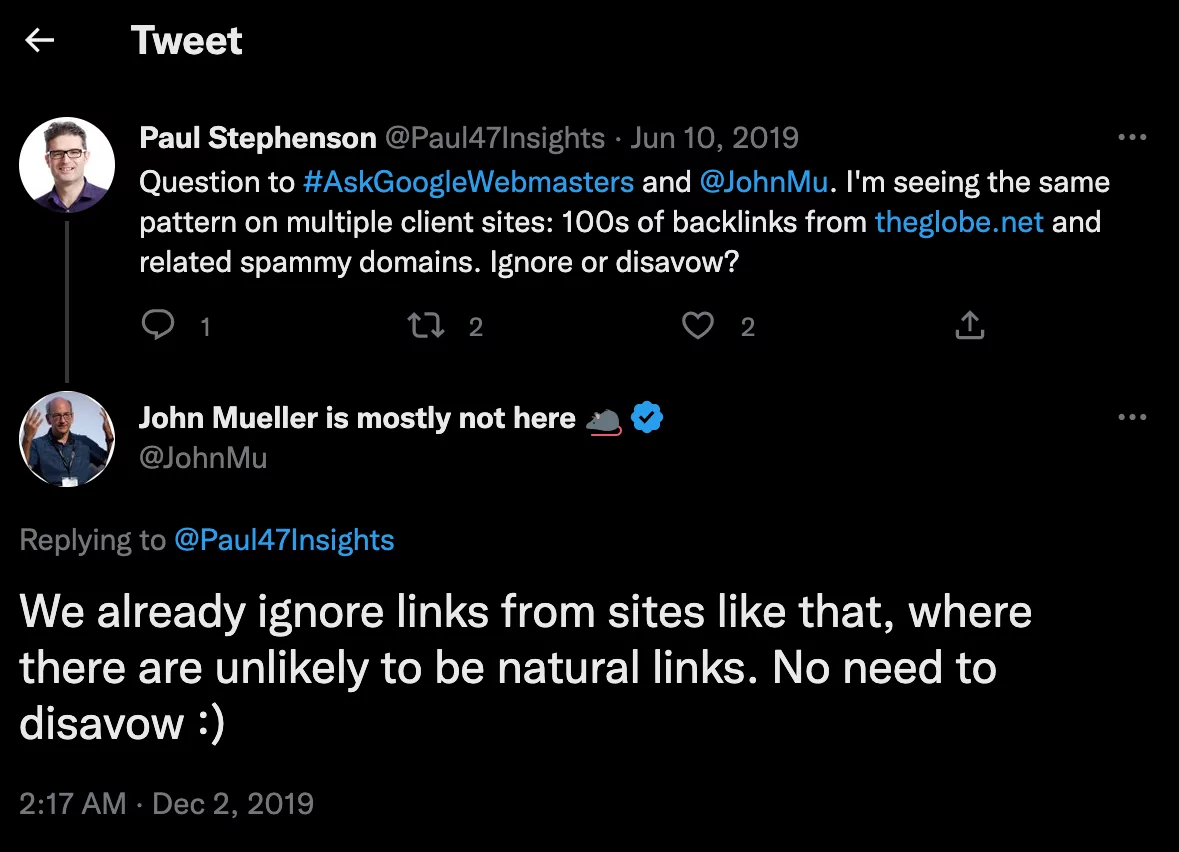Open John Mueller's profile picture

click(67, 438)
